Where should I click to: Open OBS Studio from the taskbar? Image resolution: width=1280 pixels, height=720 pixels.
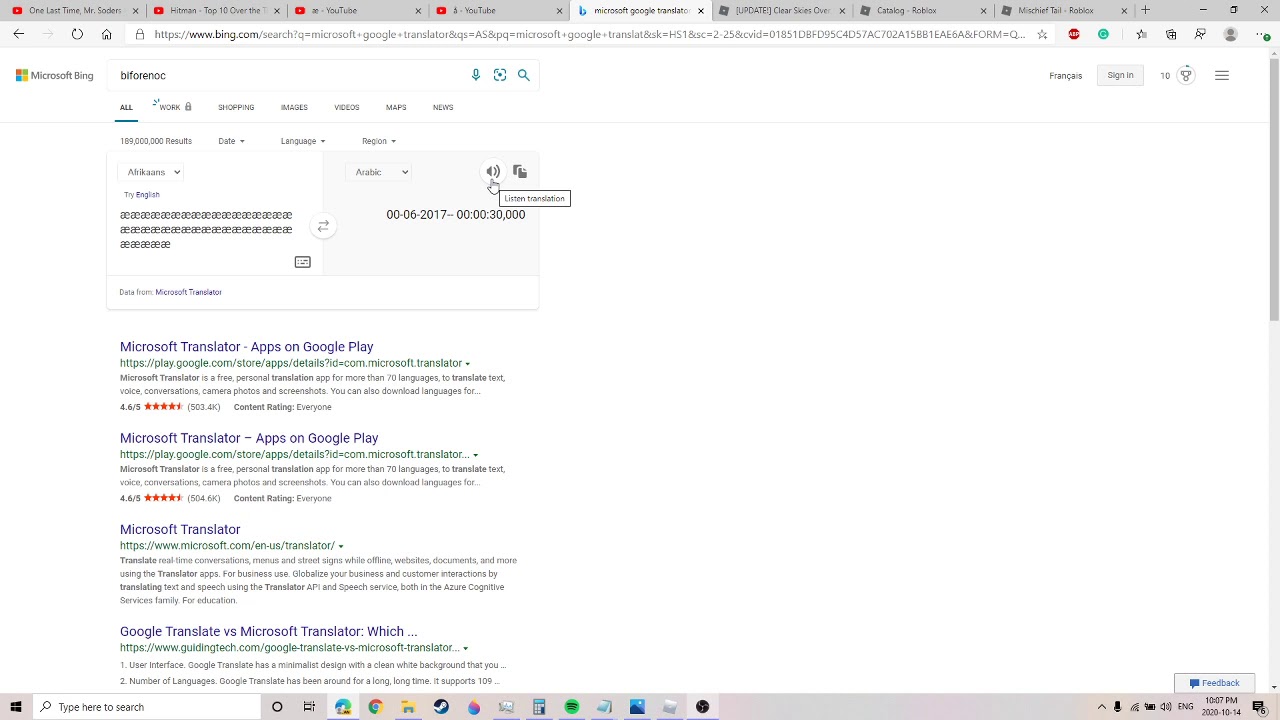coord(702,707)
